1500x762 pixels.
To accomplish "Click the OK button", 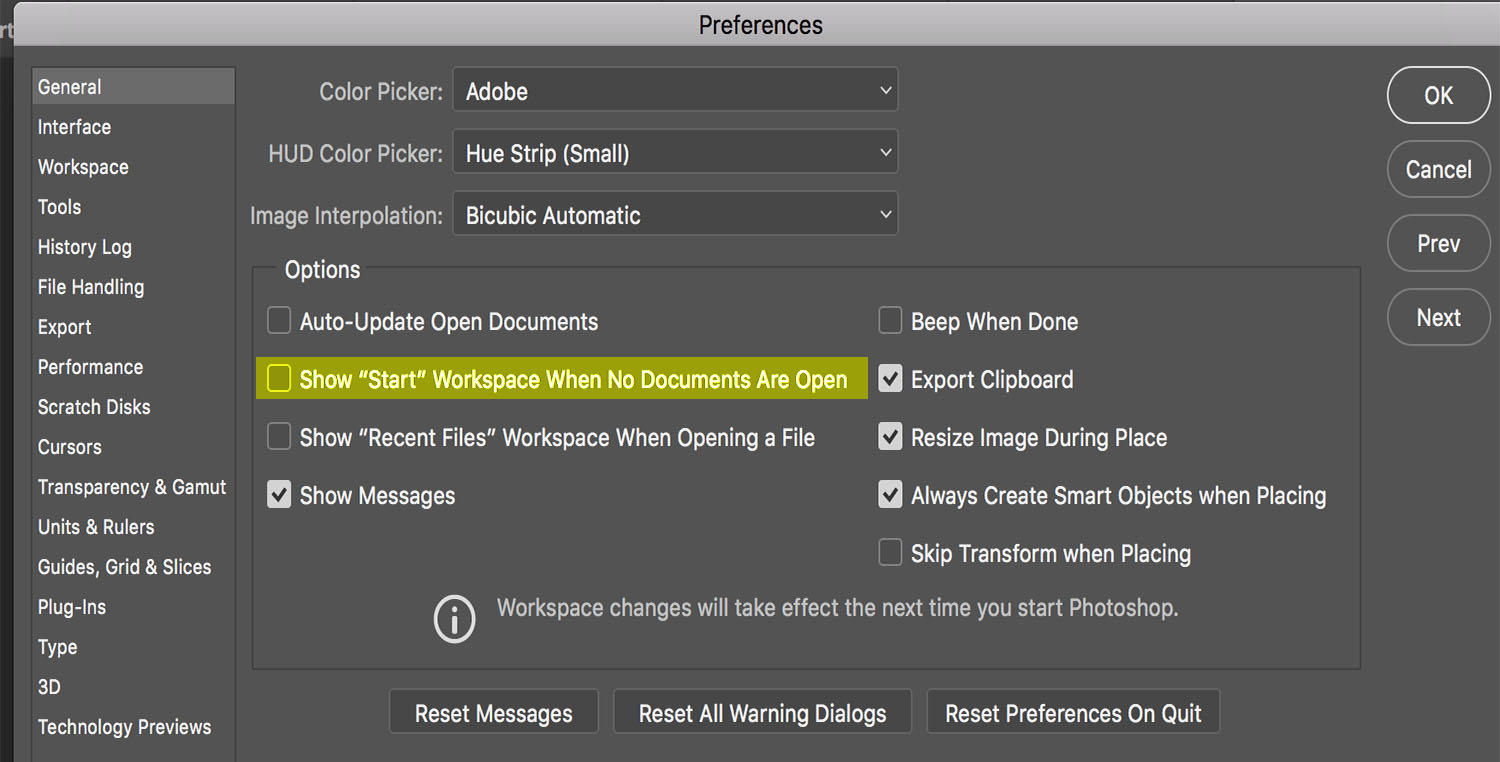I will click(x=1439, y=95).
